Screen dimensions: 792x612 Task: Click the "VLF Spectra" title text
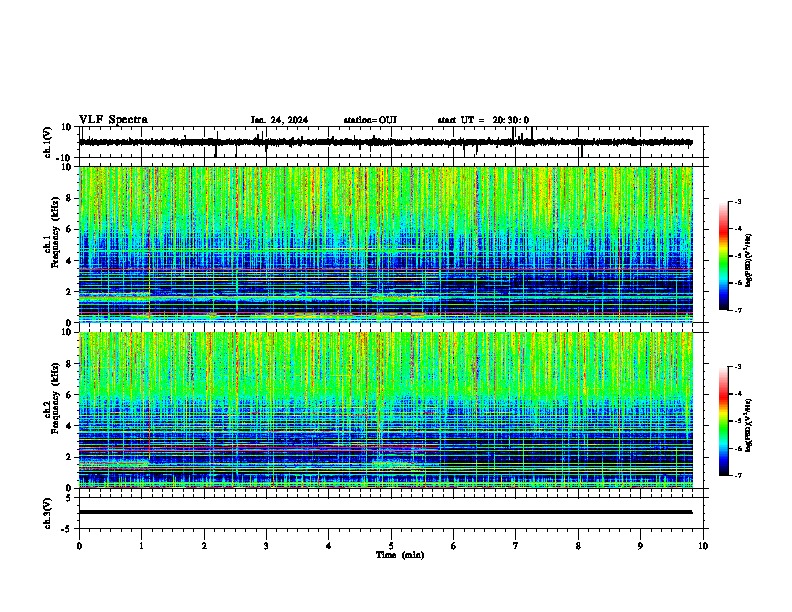coord(113,120)
